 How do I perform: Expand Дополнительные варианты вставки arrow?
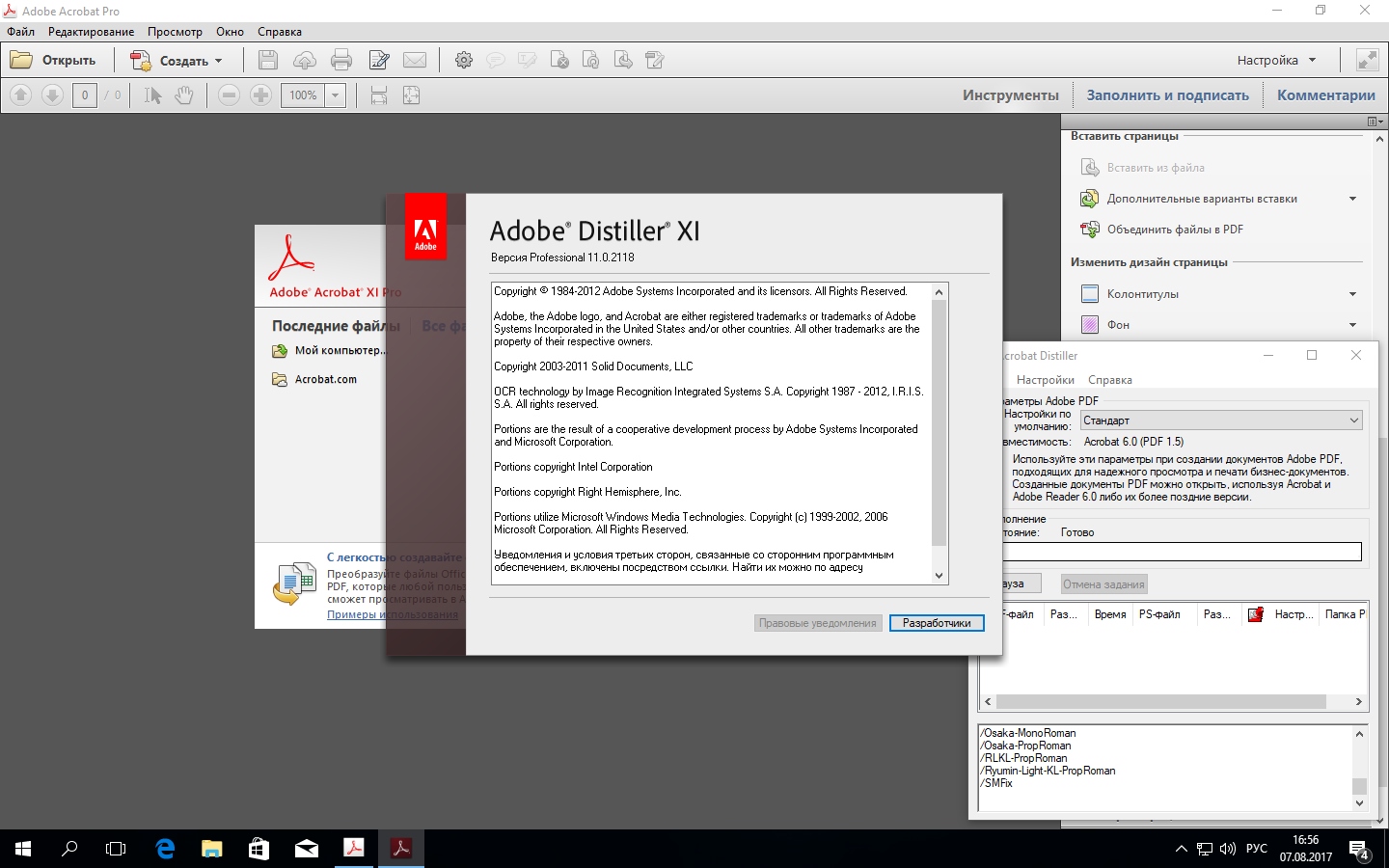tap(1352, 199)
